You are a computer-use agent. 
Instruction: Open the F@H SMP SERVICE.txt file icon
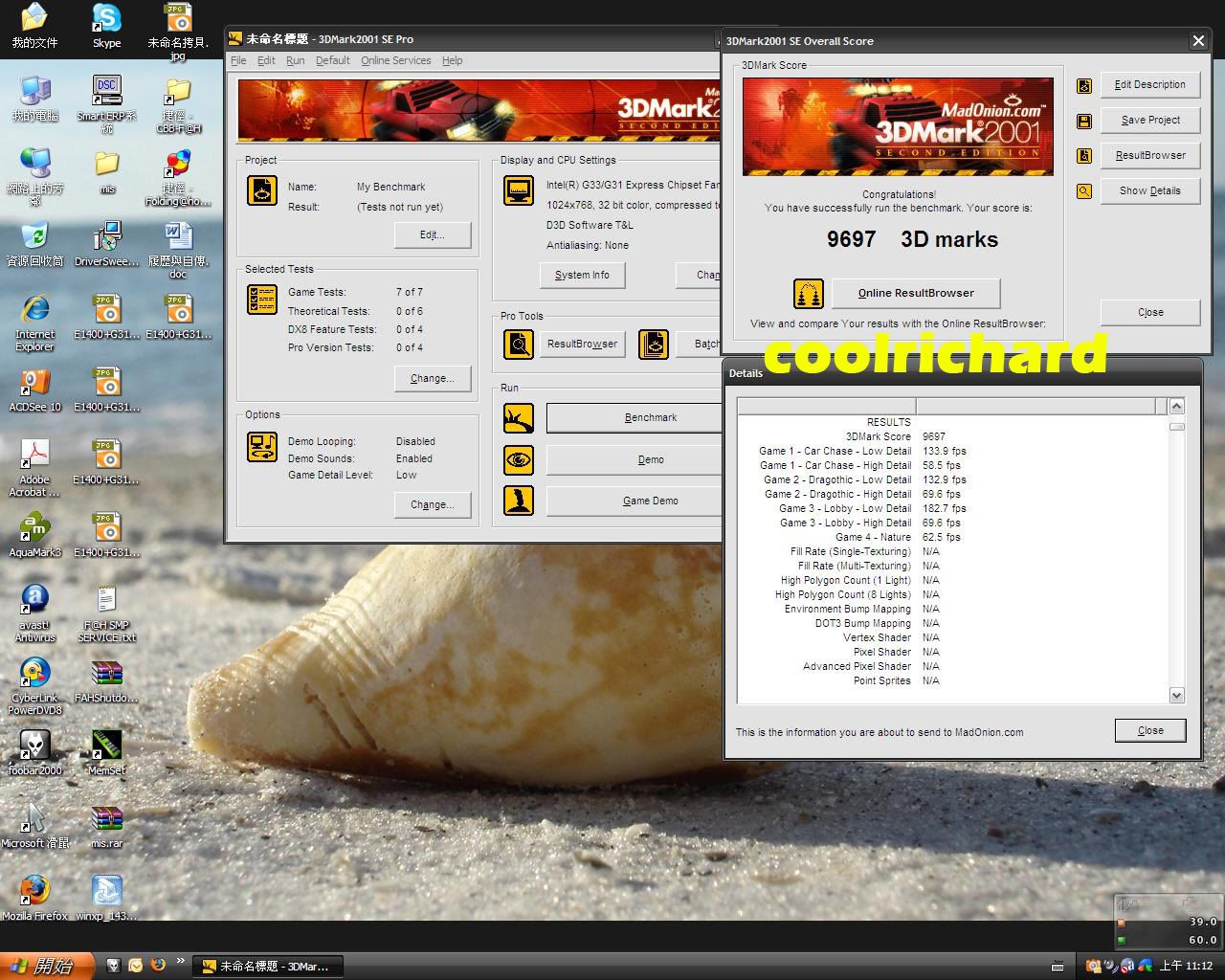coord(106,613)
